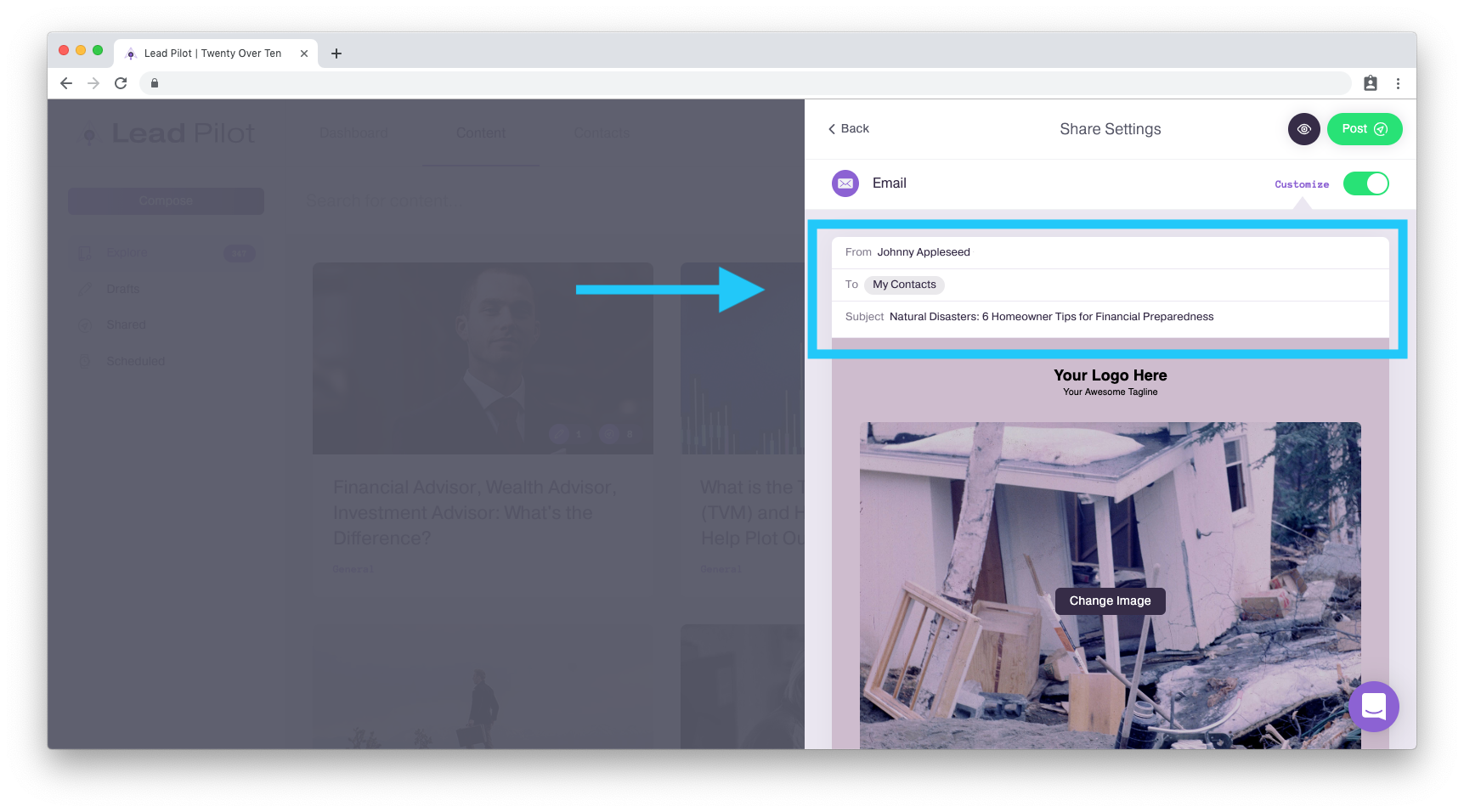Viewport: 1464px width, 812px height.
Task: Click the Customize link
Action: [1302, 184]
